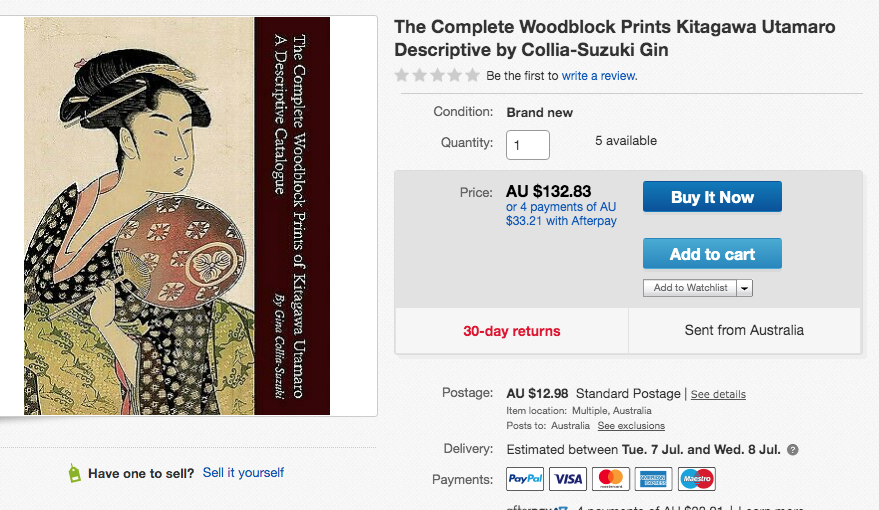Open the Sell it yourself link
The image size is (879, 510).
243,472
